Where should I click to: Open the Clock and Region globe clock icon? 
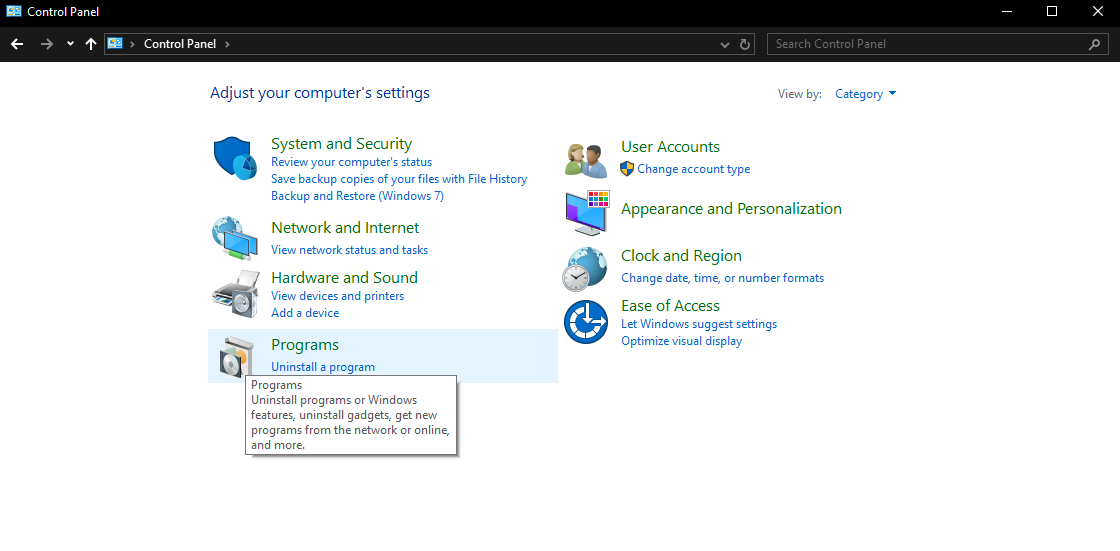[585, 269]
